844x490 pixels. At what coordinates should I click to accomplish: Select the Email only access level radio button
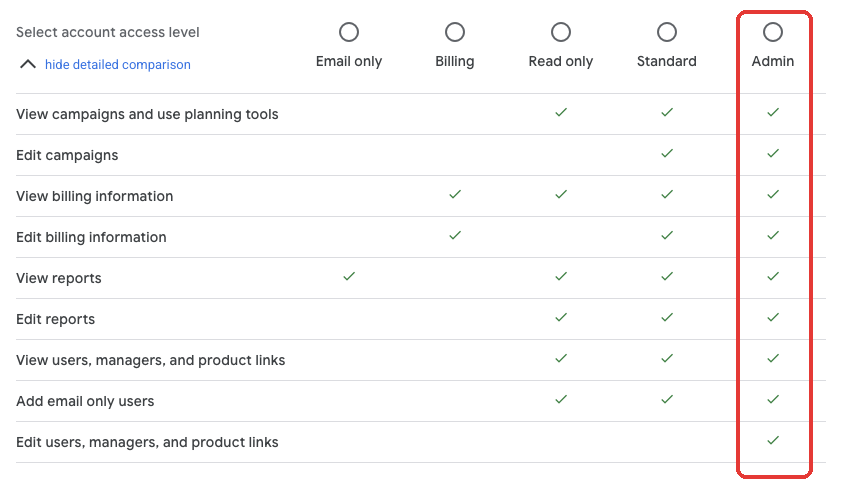(x=349, y=32)
